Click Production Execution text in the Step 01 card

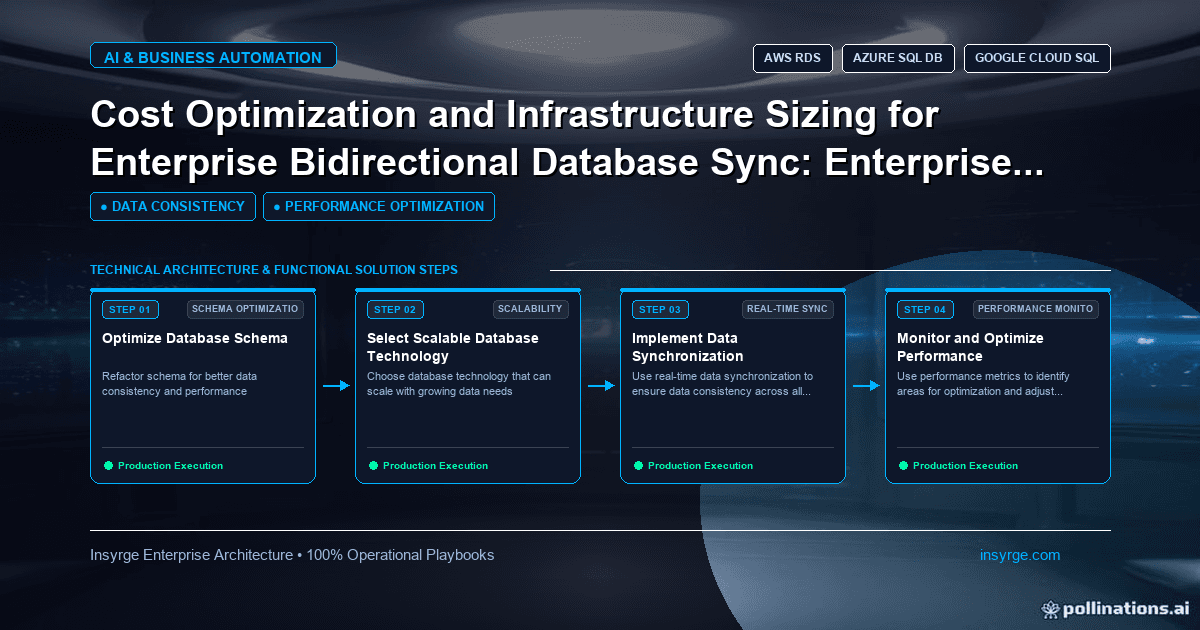[x=170, y=466]
